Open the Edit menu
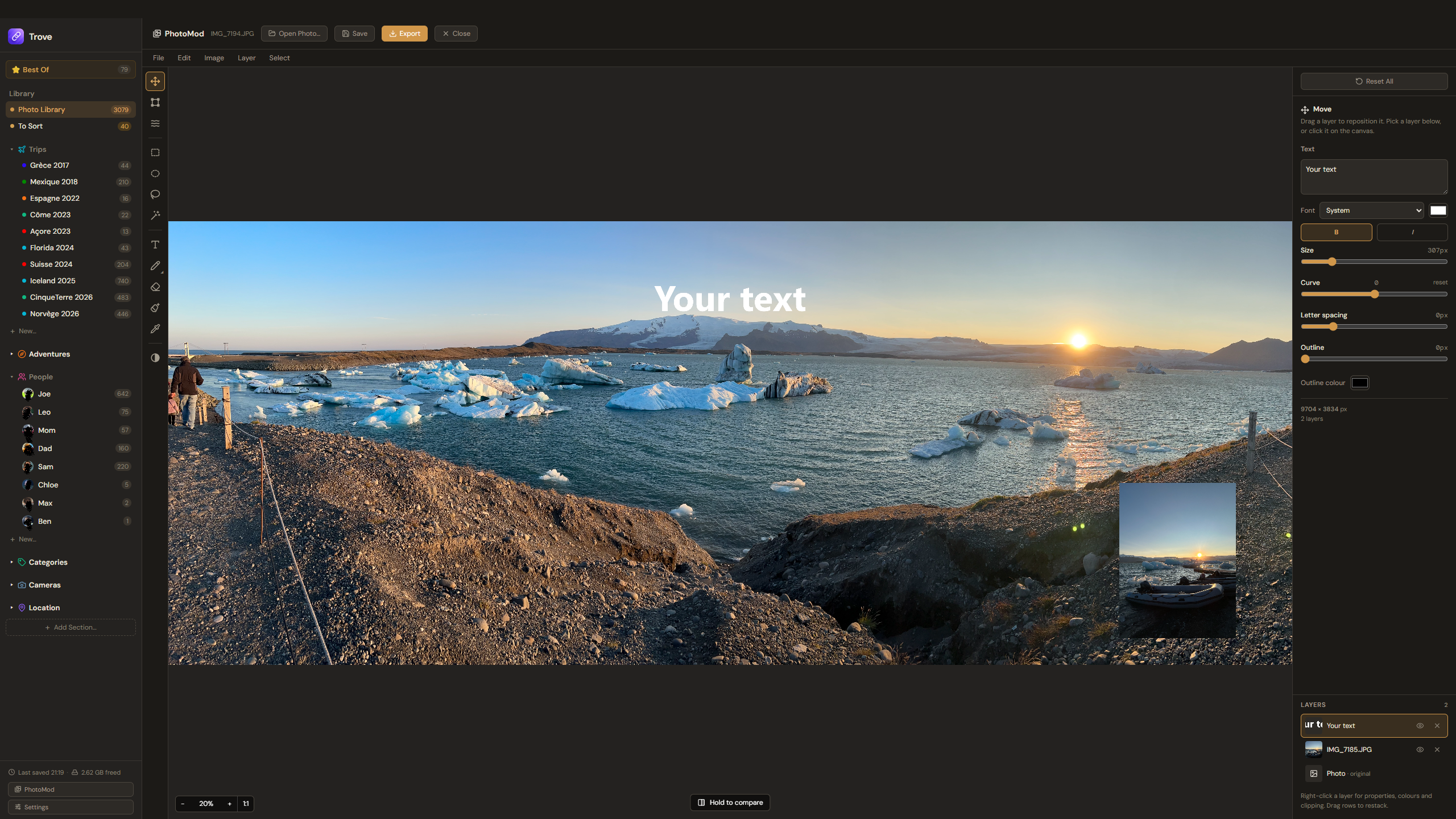This screenshot has width=1456, height=819. 184,58
